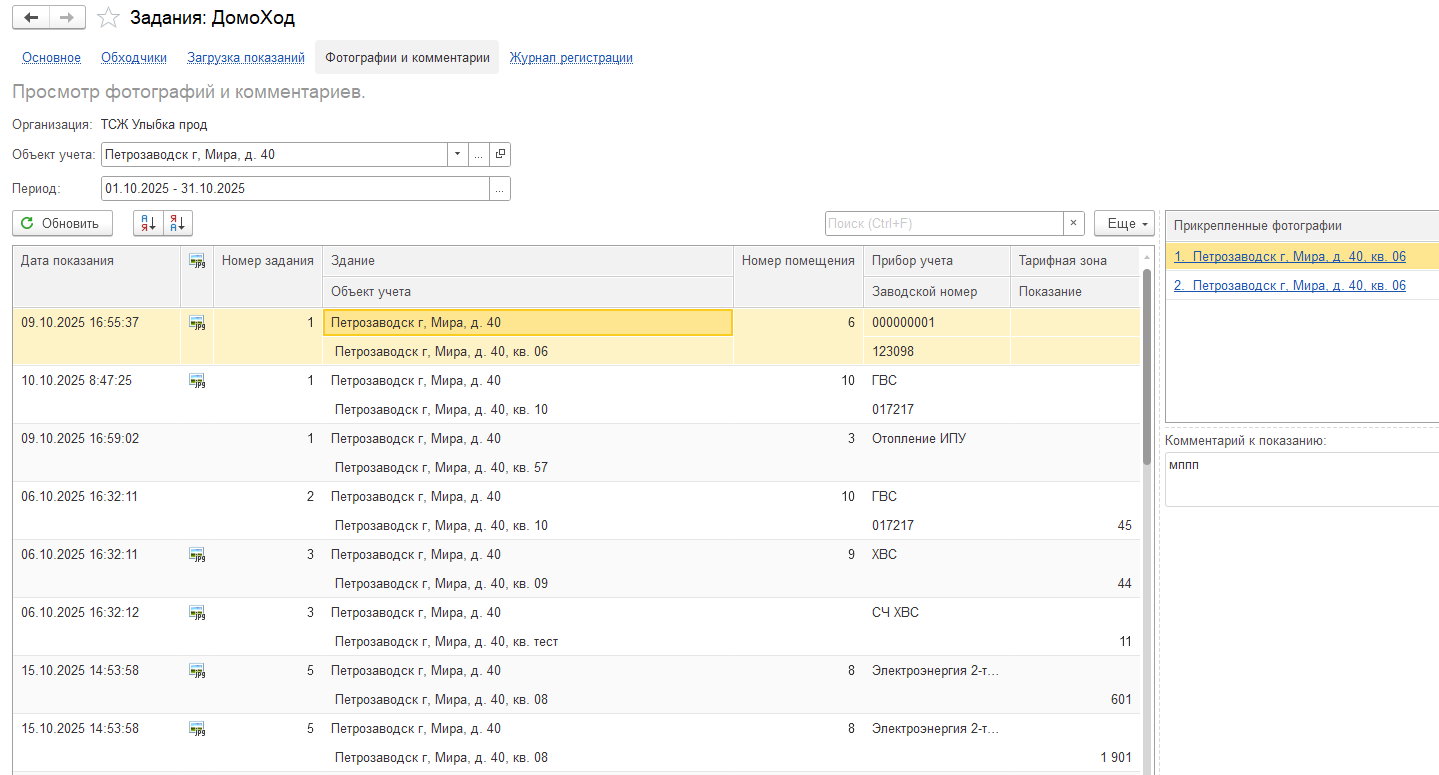
Task: Open the Еще dropdown menu
Action: 1124,223
